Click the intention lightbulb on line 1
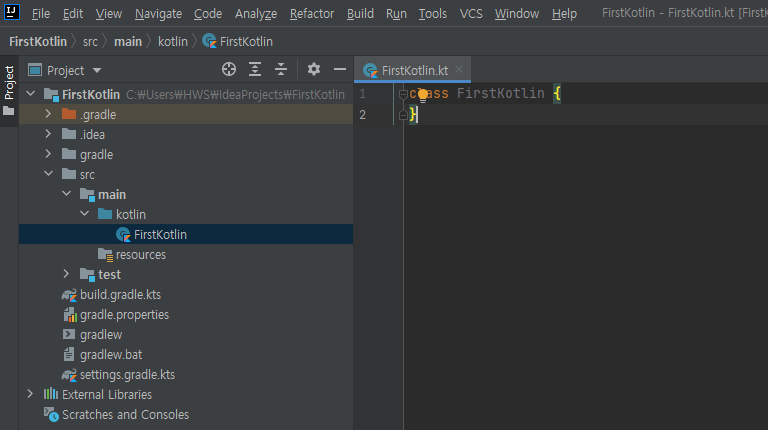 423,95
